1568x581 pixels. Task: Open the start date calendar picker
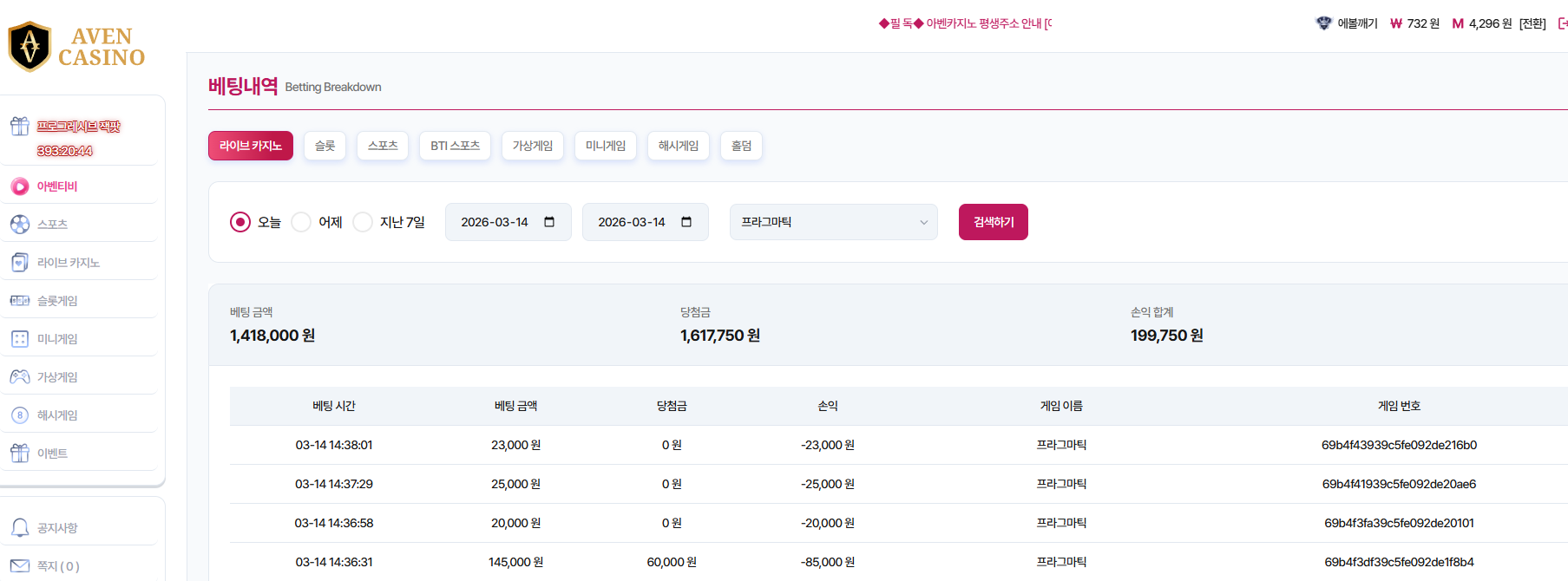click(x=549, y=222)
